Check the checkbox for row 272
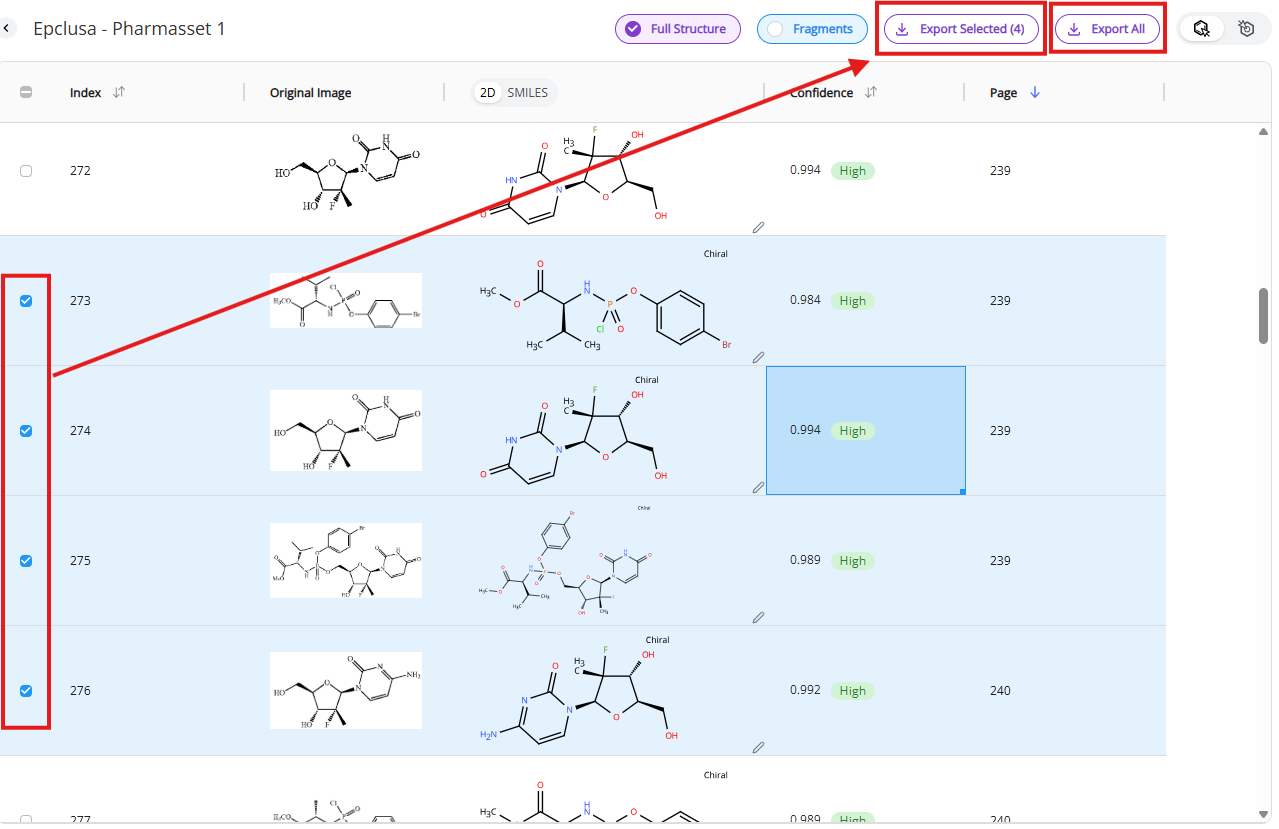The height and width of the screenshot is (829, 1279). click(26, 171)
